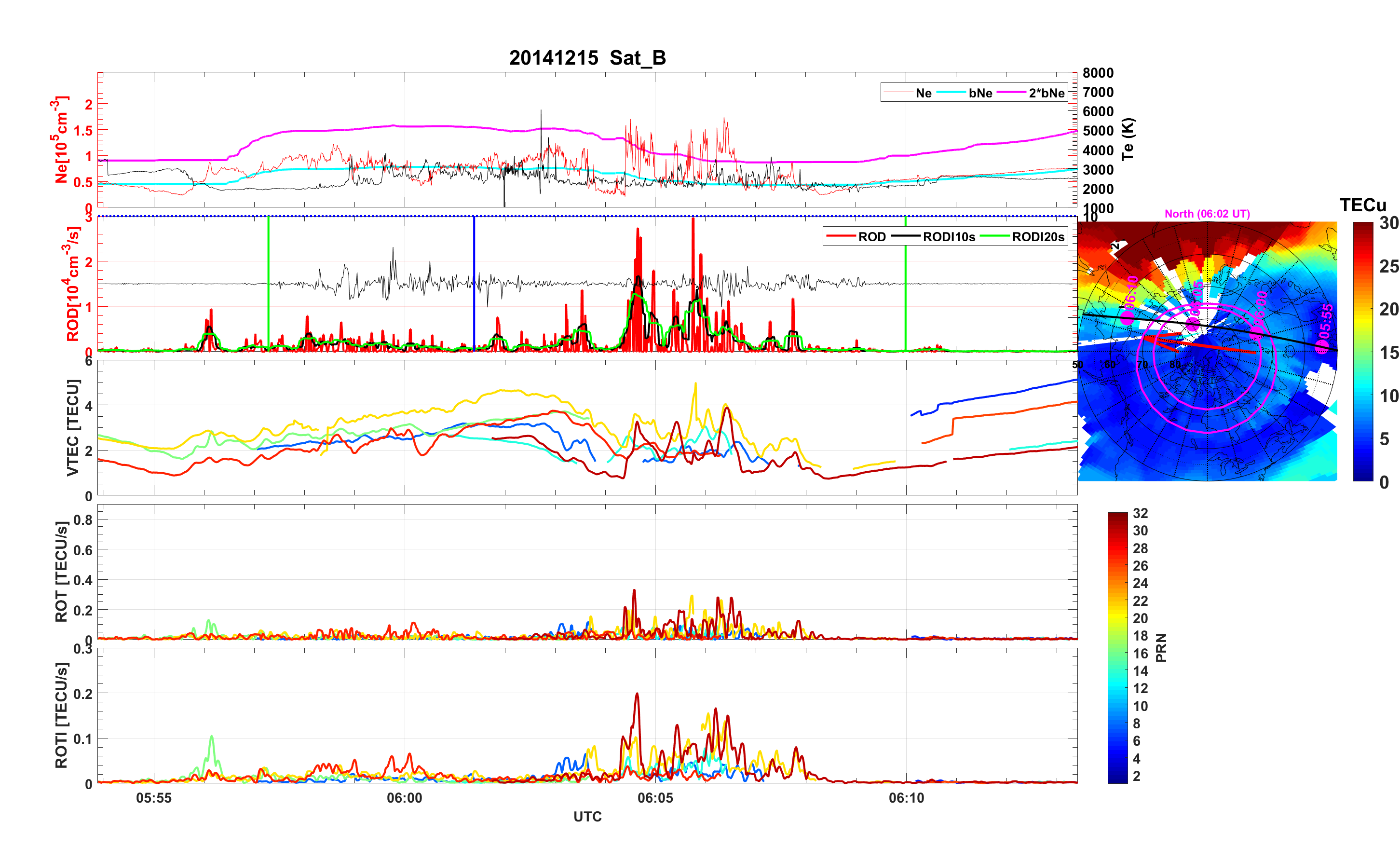Click the magenta 05:55 marker on the polar map
The width and height of the screenshot is (1400, 847).
(x=1321, y=347)
